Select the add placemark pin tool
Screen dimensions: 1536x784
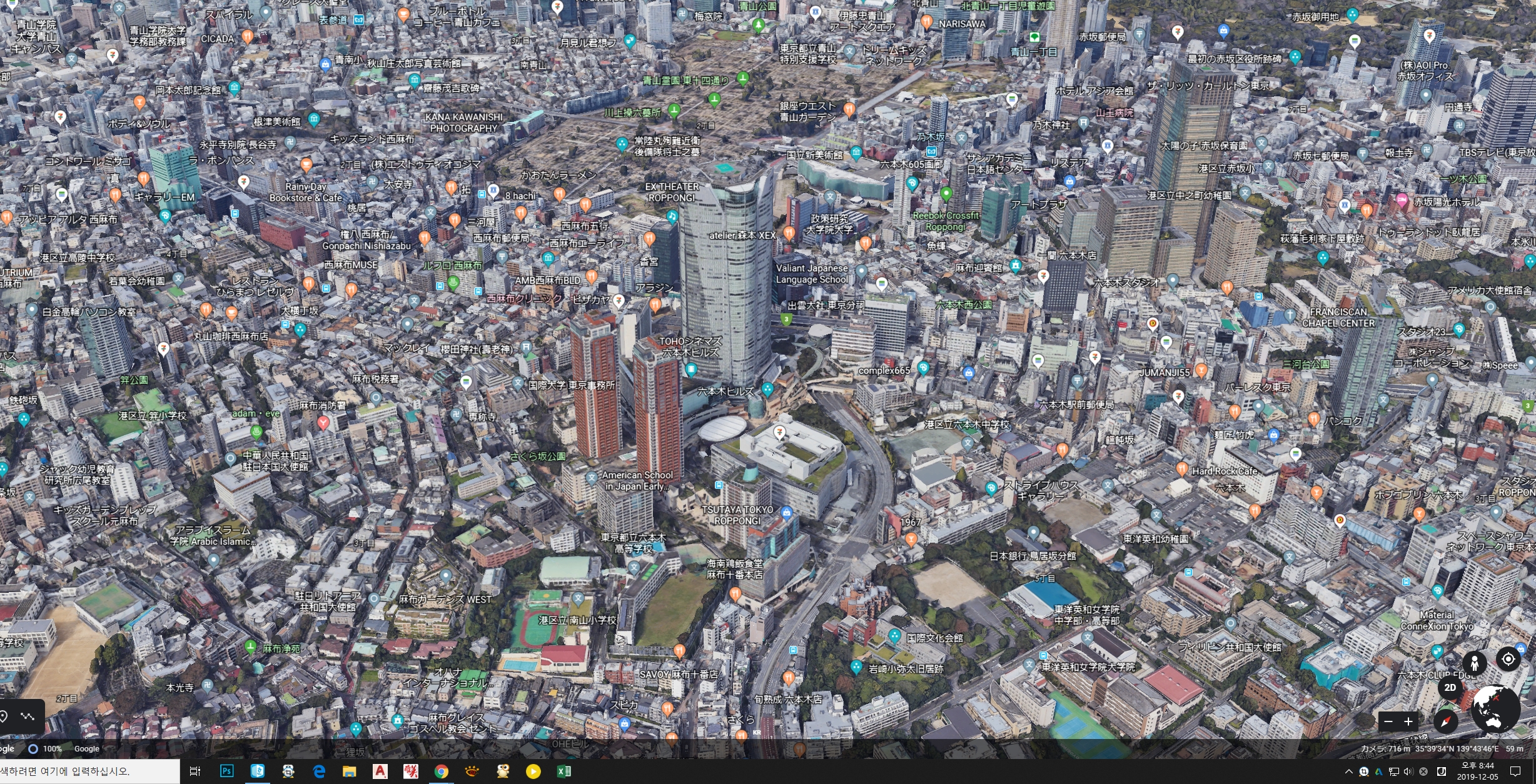pyautogui.click(x=4, y=716)
